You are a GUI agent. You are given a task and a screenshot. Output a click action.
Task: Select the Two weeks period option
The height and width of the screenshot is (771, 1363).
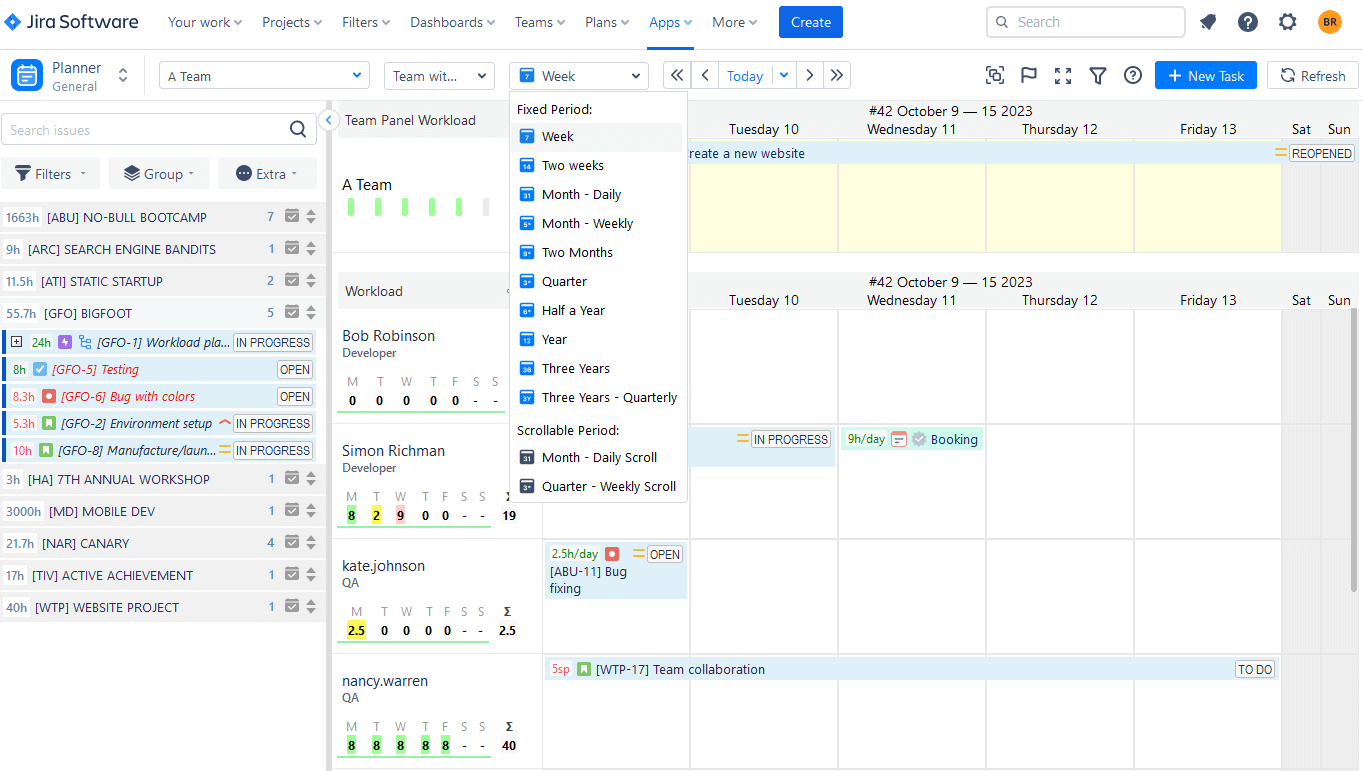click(x=598, y=166)
